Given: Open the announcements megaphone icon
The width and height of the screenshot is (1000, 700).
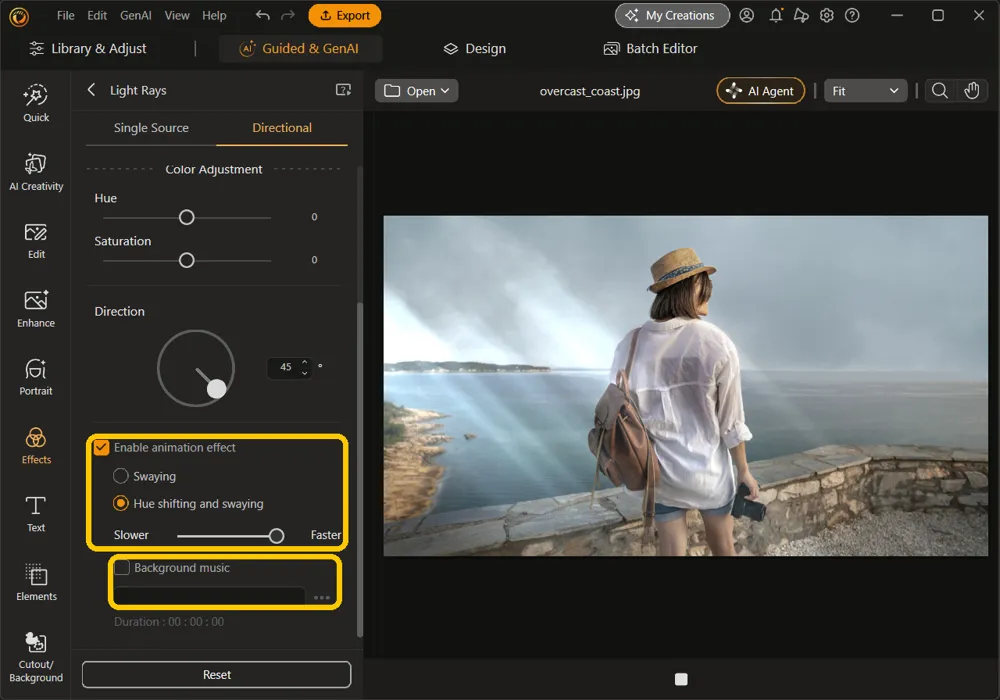Looking at the screenshot, I should tap(801, 15).
